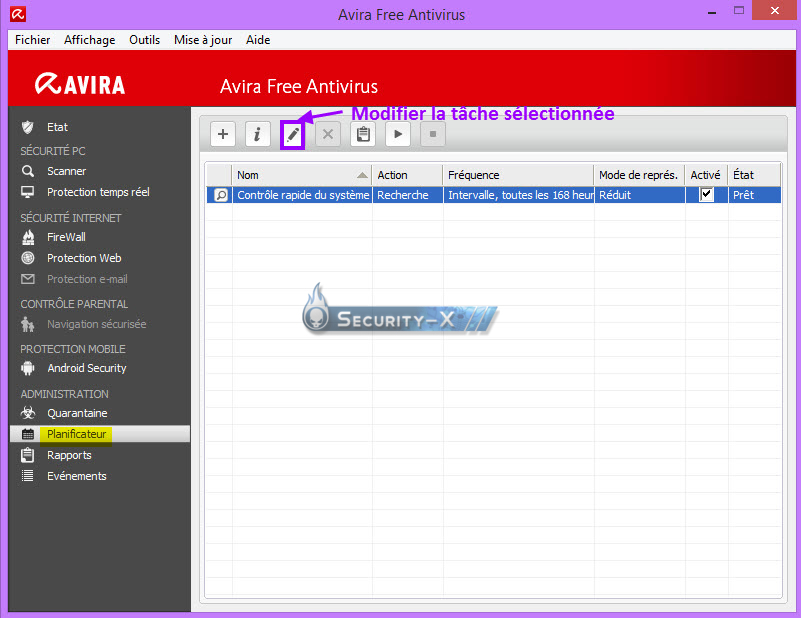
Task: Close the Avira Free Antivirus window
Action: [774, 10]
